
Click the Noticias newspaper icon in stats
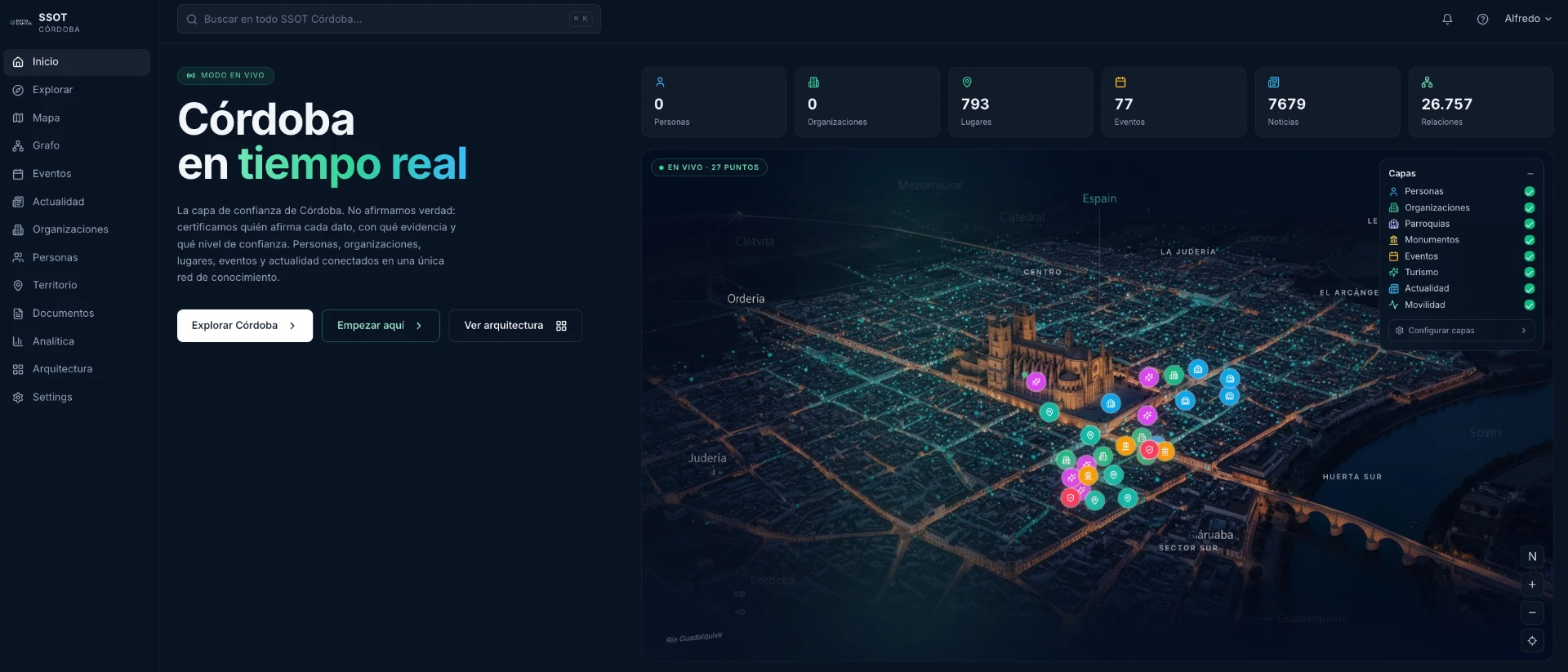(1273, 82)
